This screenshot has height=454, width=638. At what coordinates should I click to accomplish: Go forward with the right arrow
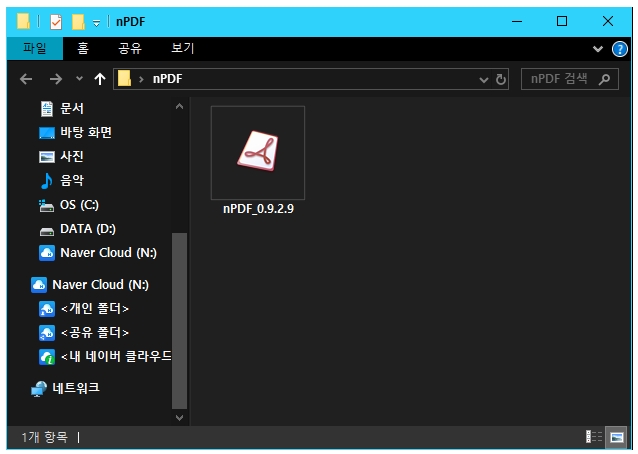56,79
